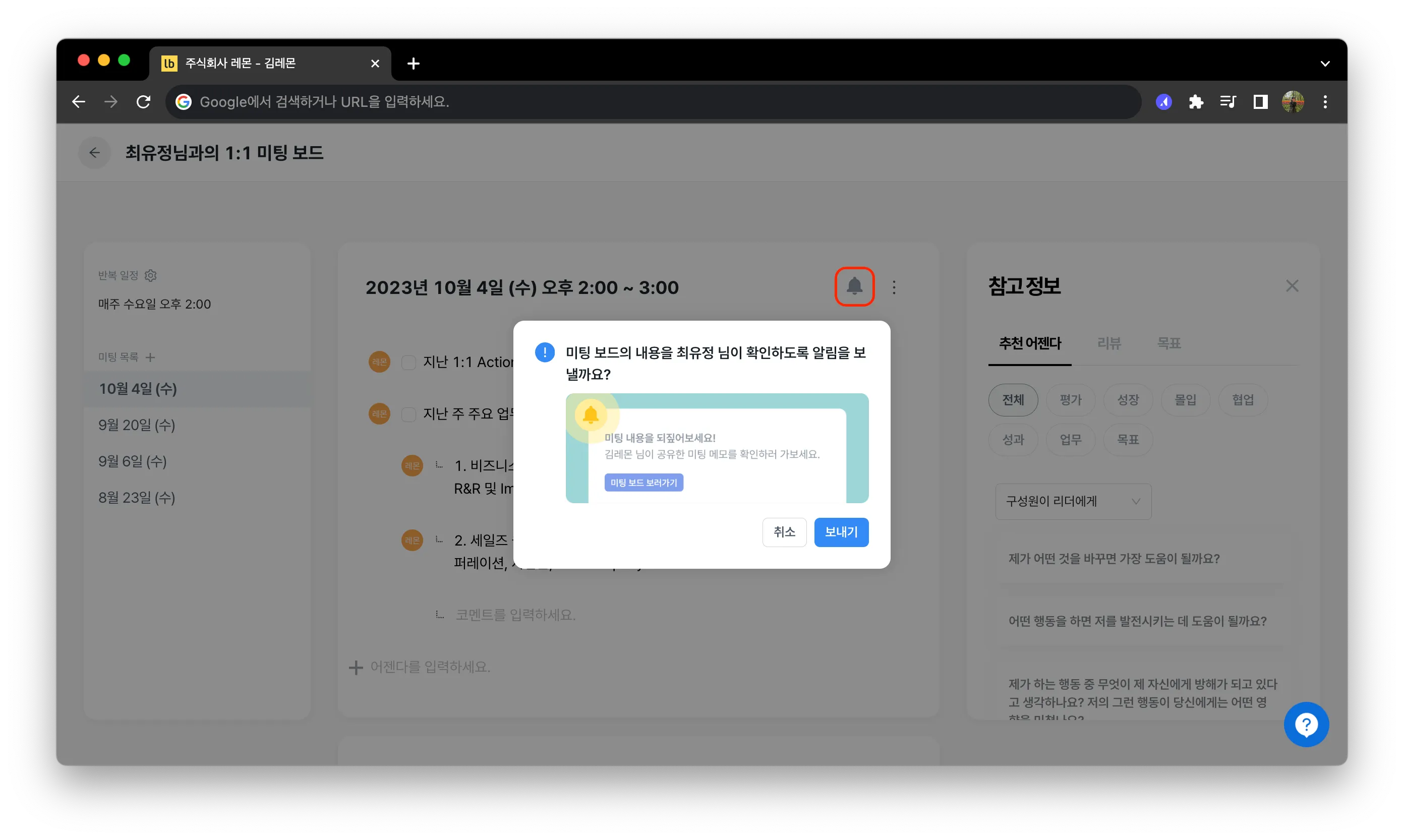This screenshot has height=840, width=1404.
Task: Expand the tab search chevron in title bar
Action: [x=1325, y=64]
